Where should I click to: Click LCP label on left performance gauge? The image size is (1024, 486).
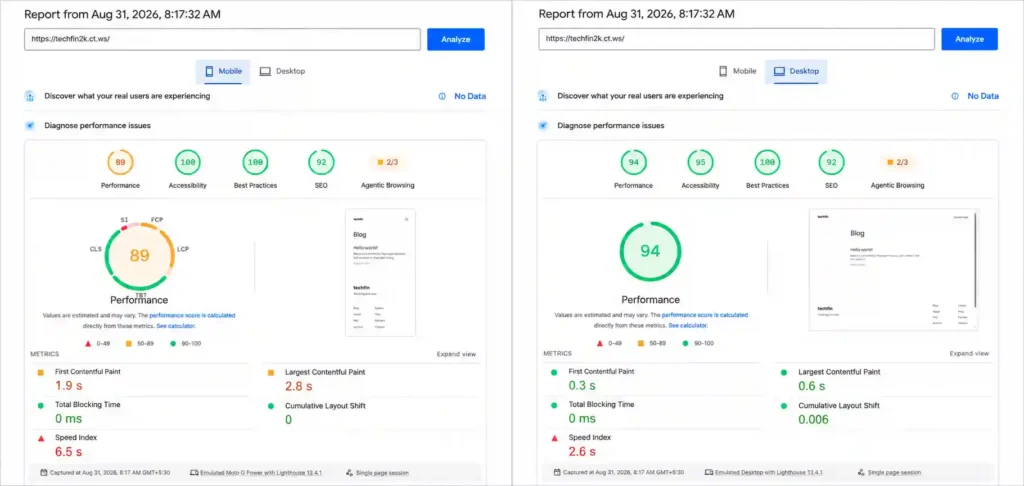pyautogui.click(x=183, y=250)
